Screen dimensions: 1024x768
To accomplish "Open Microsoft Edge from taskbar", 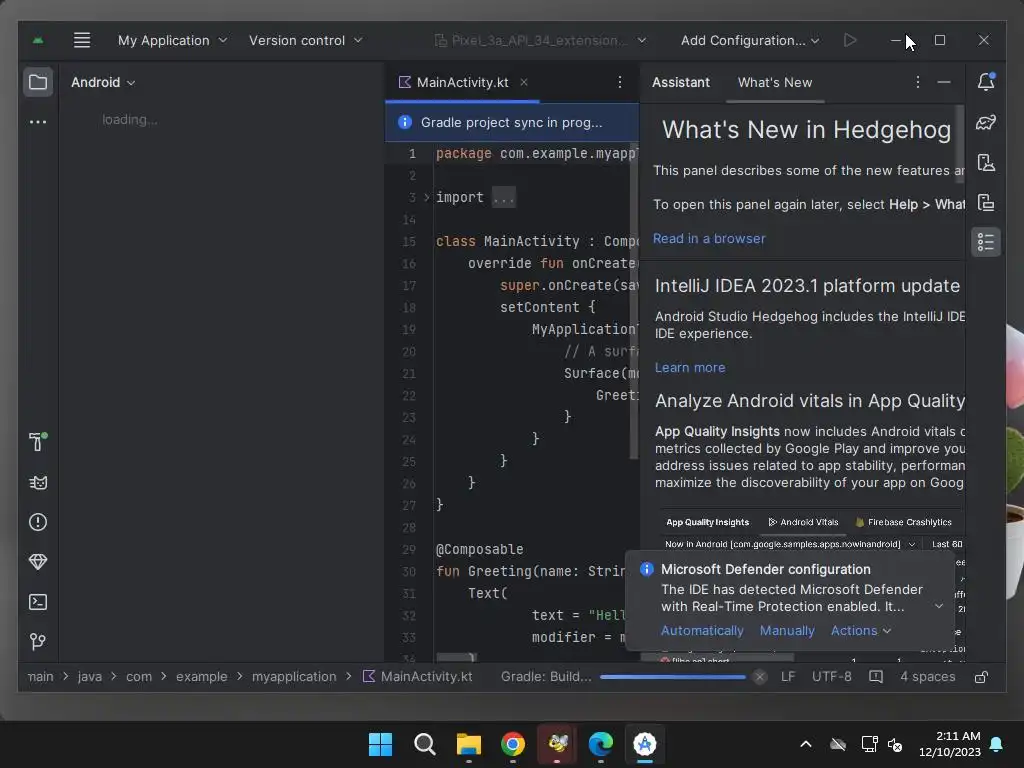I will tap(600, 744).
